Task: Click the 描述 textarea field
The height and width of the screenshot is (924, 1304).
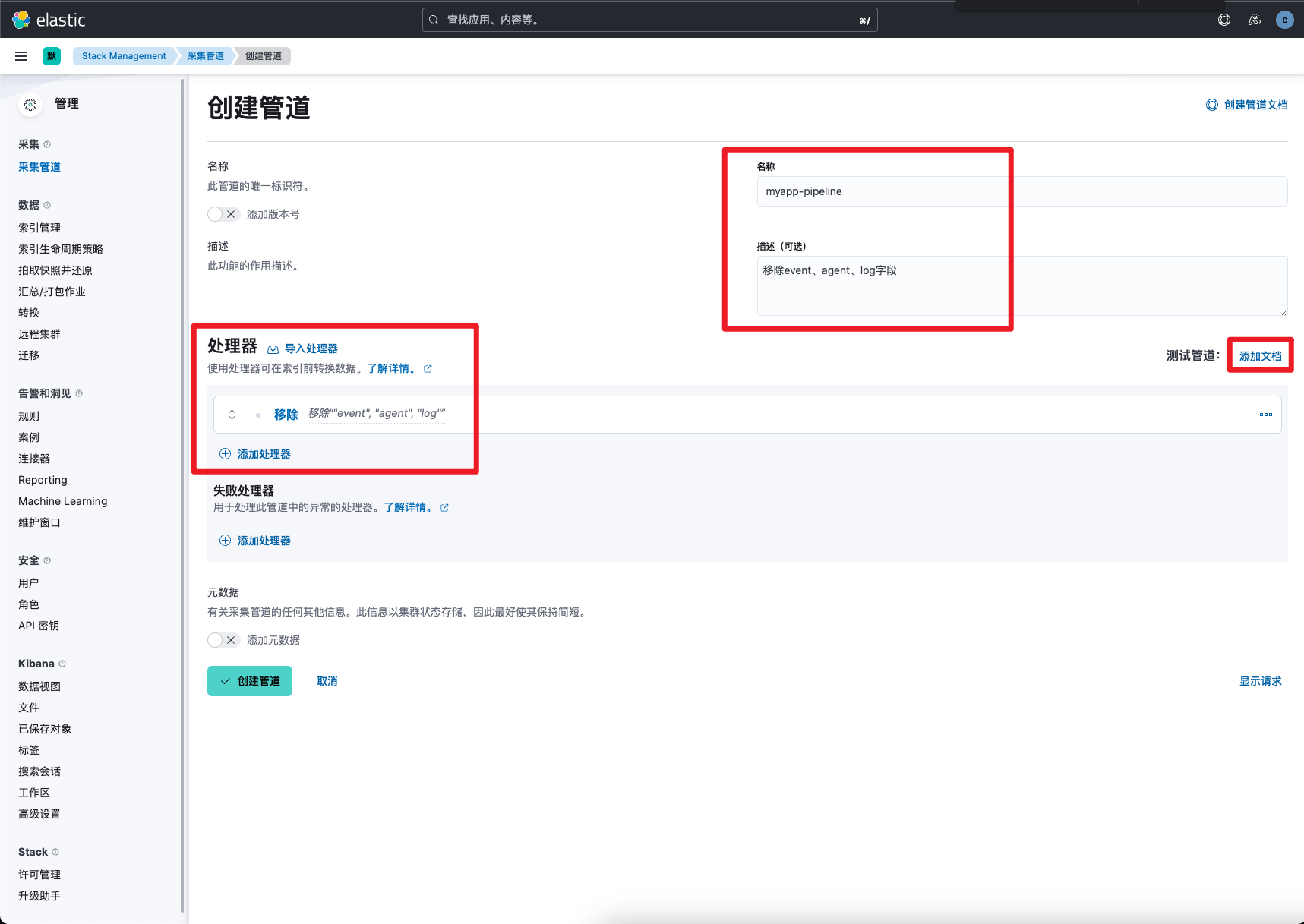Action: tap(1022, 285)
